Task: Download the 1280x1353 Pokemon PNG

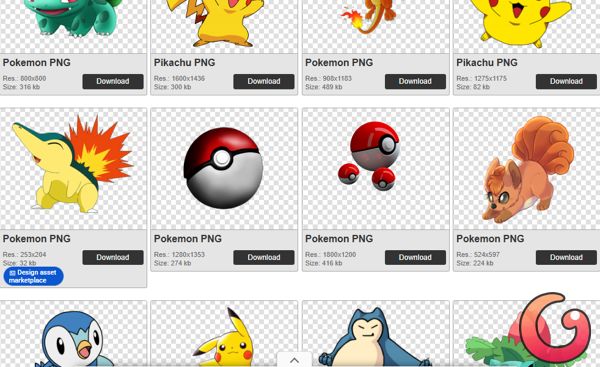Action: click(264, 258)
